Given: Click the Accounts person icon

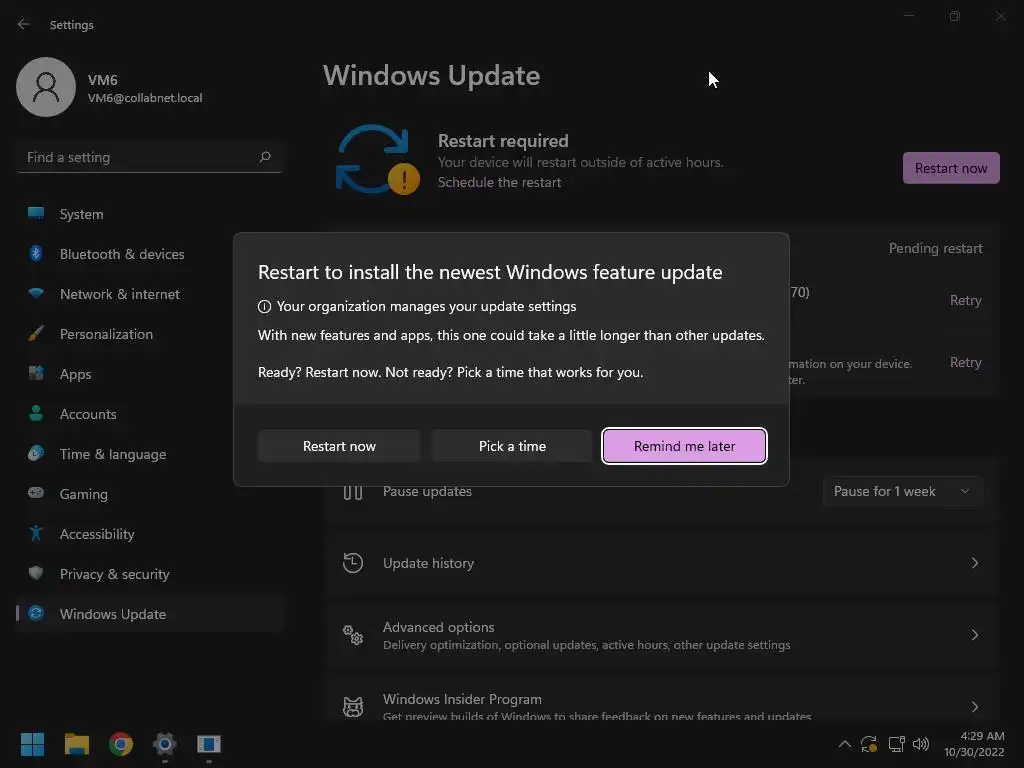Looking at the screenshot, I should pos(36,413).
